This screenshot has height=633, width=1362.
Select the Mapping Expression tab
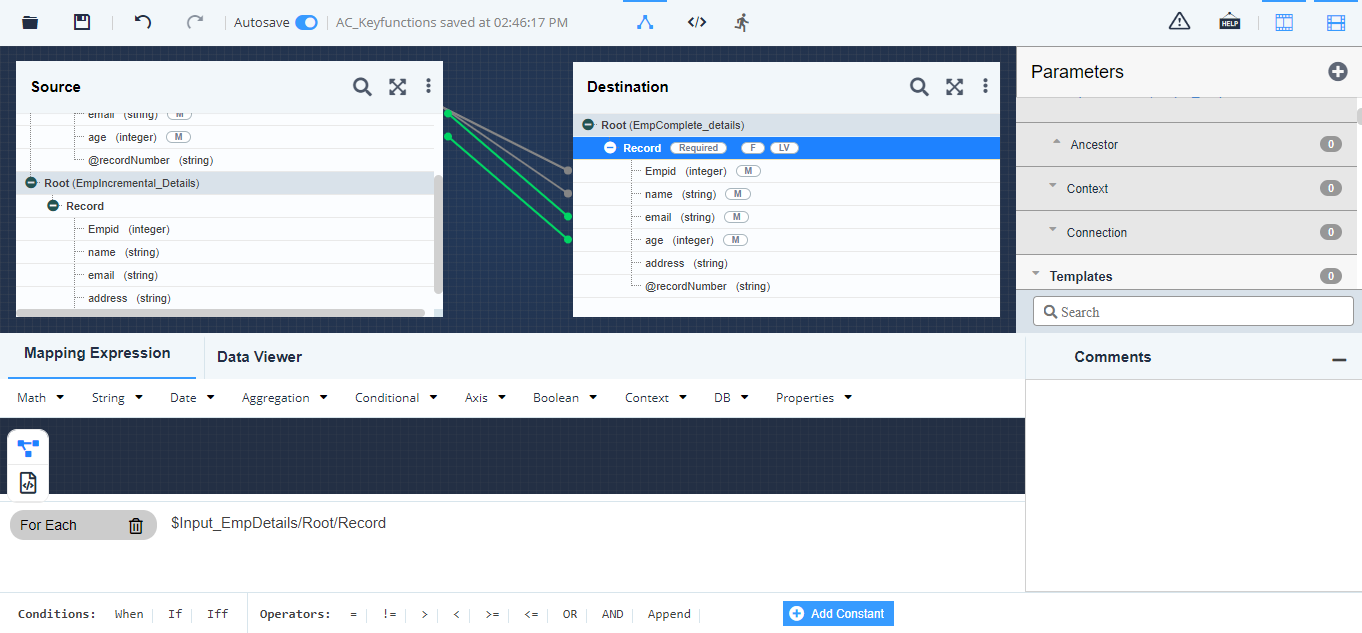97,353
